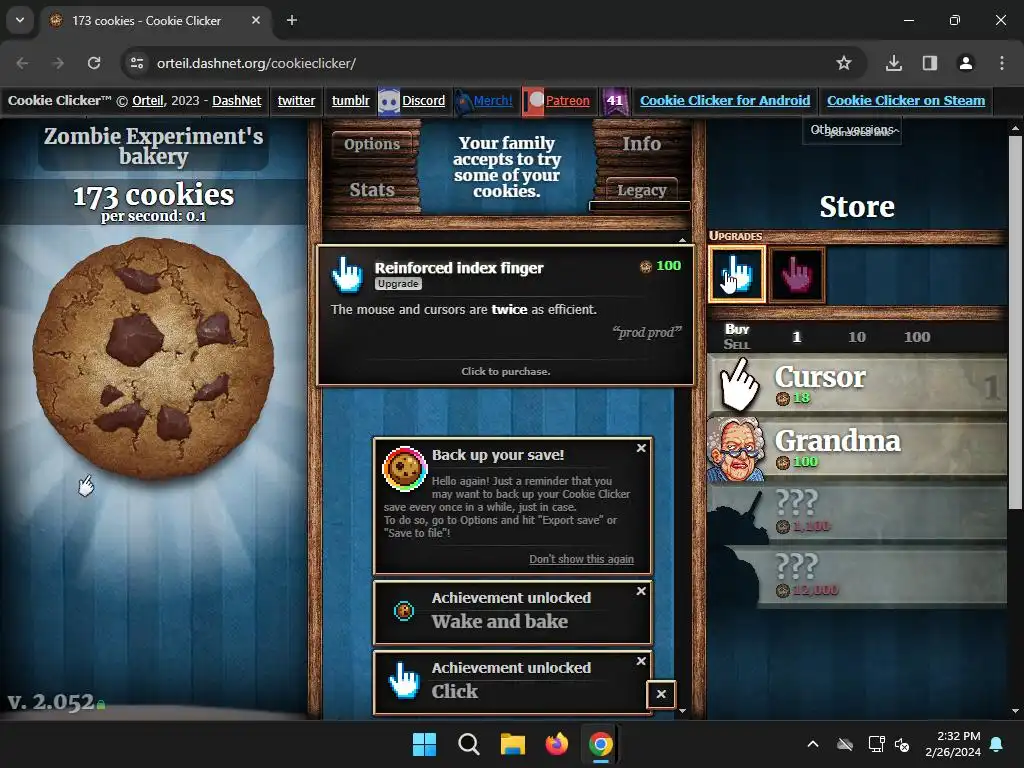Switch store mode to Buy

pyautogui.click(x=737, y=329)
